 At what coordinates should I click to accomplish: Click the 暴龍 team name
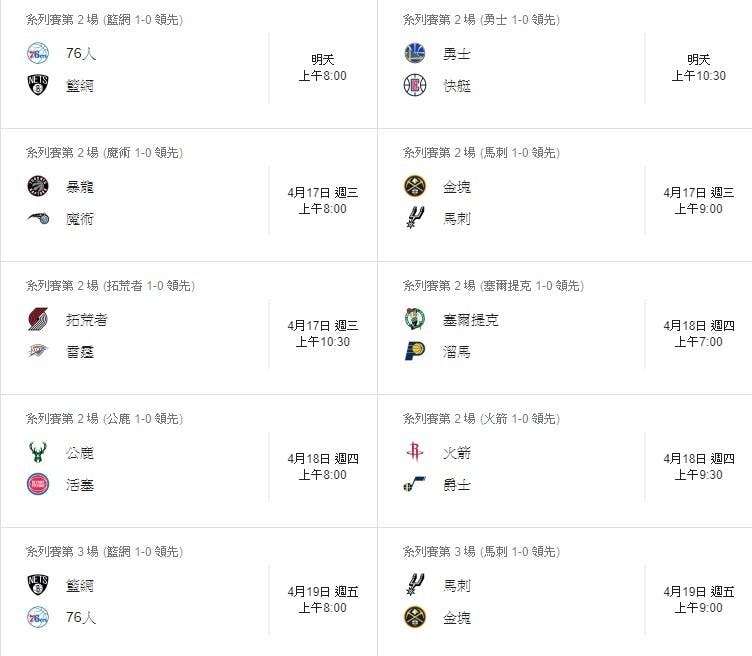pyautogui.click(x=80, y=186)
